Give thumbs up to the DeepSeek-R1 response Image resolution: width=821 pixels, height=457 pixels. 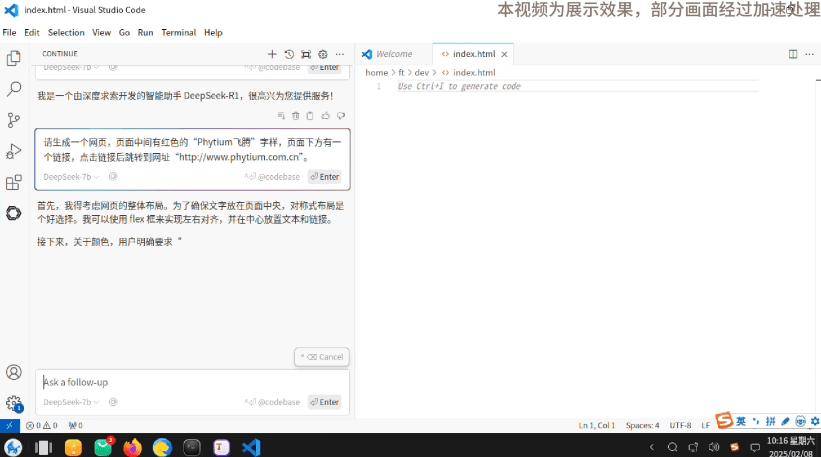(x=326, y=116)
